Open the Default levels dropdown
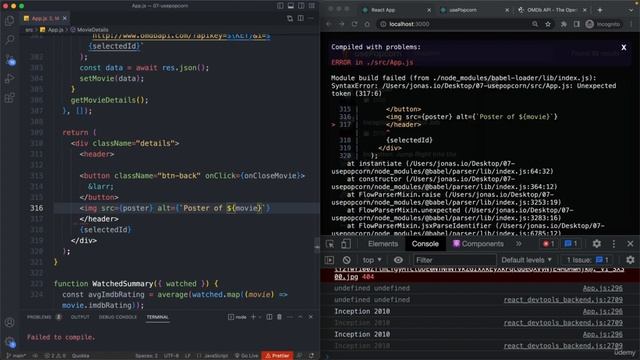640x360 pixels. click(527, 260)
